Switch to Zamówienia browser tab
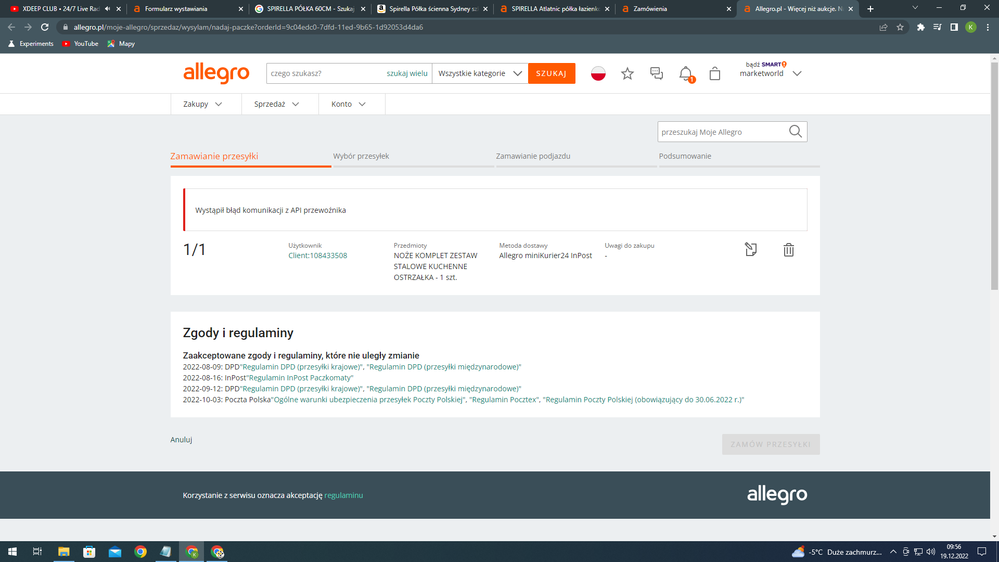Image resolution: width=999 pixels, height=562 pixels. (x=676, y=9)
